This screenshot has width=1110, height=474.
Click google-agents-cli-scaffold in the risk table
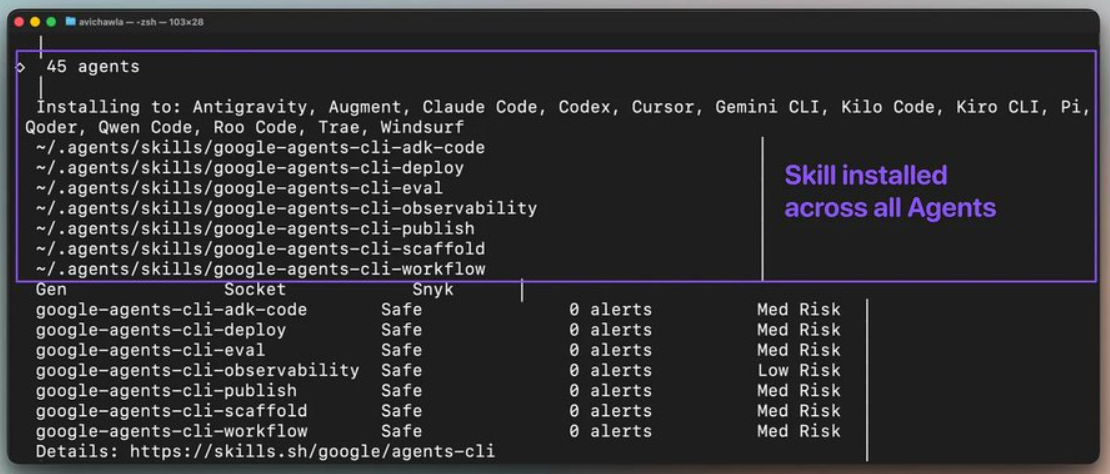pos(171,410)
